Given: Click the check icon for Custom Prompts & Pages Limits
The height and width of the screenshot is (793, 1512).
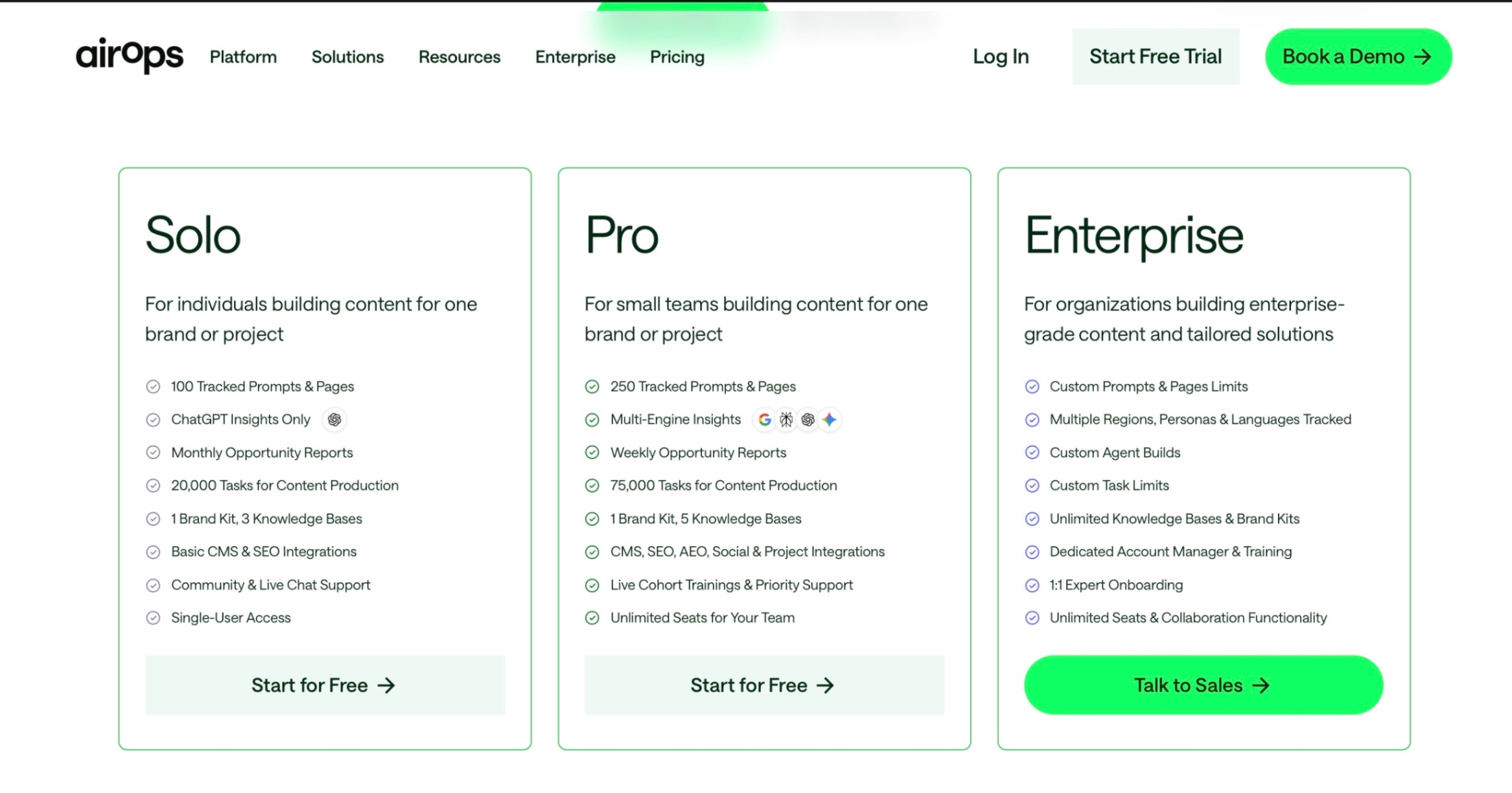Looking at the screenshot, I should [x=1032, y=387].
